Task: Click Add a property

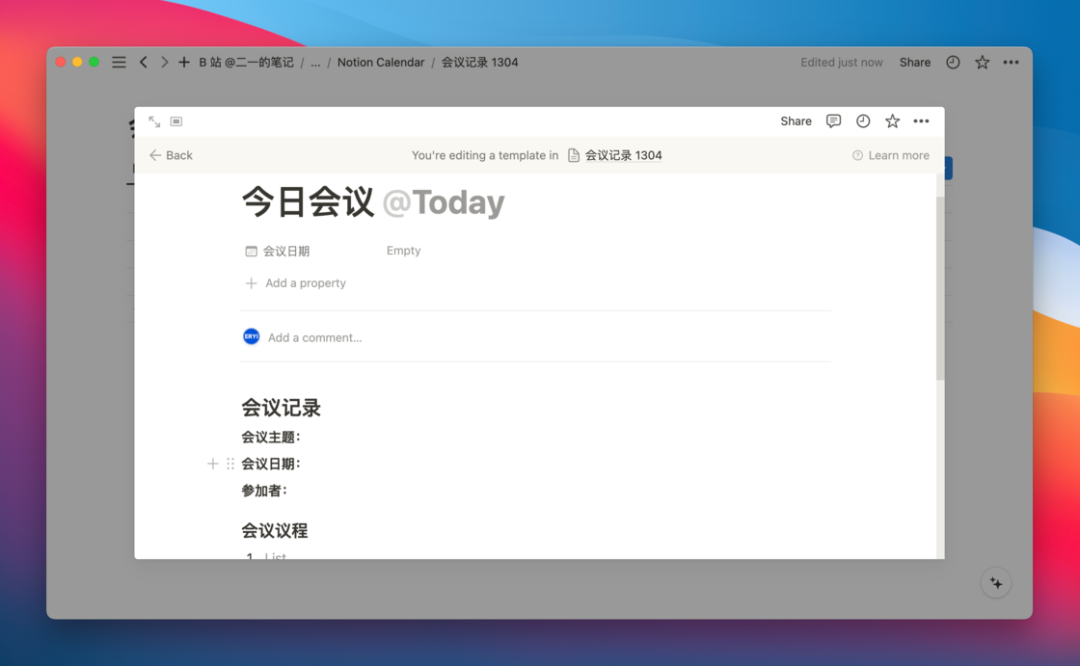Action: tap(295, 283)
